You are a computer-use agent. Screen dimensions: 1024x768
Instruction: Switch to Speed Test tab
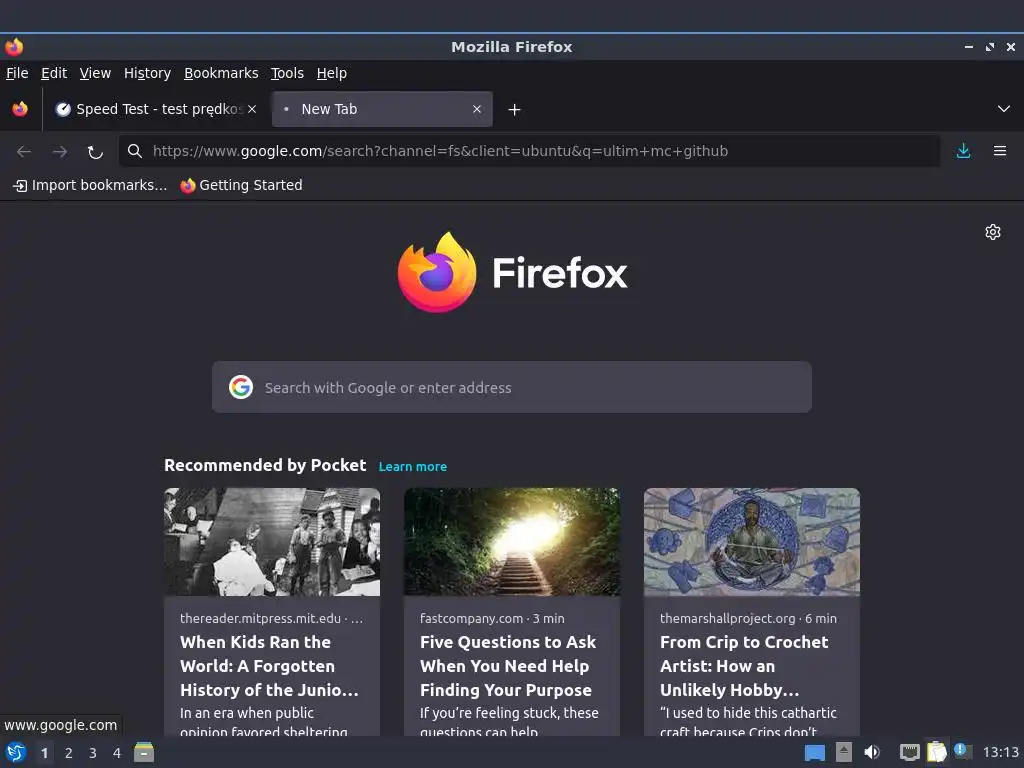pos(155,109)
